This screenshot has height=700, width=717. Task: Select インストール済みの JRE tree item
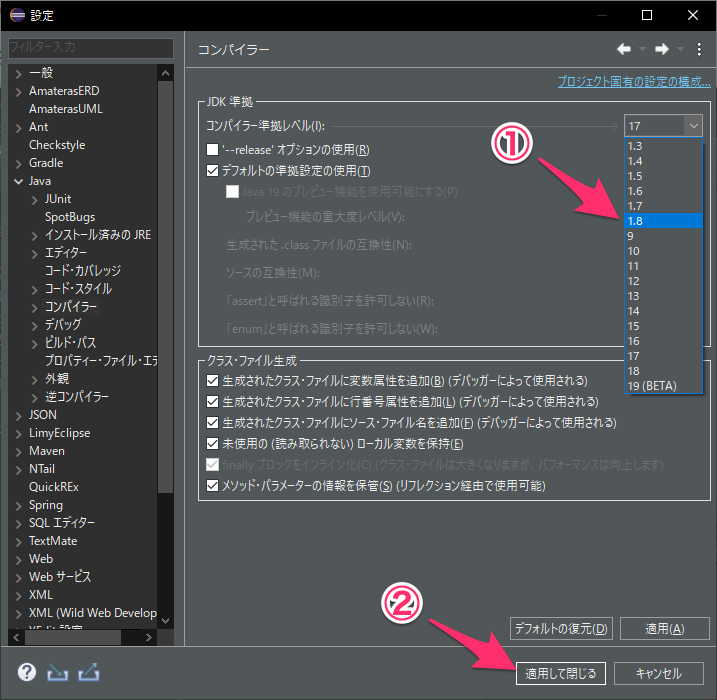[98, 235]
